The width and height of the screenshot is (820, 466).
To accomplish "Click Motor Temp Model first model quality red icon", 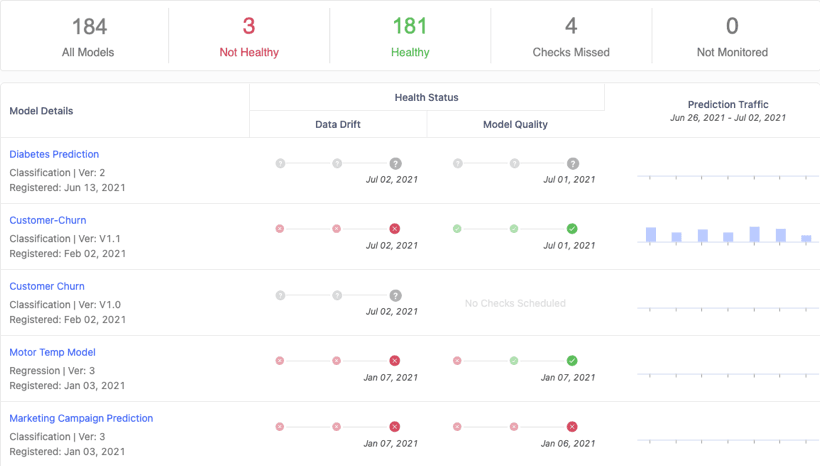I will [457, 360].
